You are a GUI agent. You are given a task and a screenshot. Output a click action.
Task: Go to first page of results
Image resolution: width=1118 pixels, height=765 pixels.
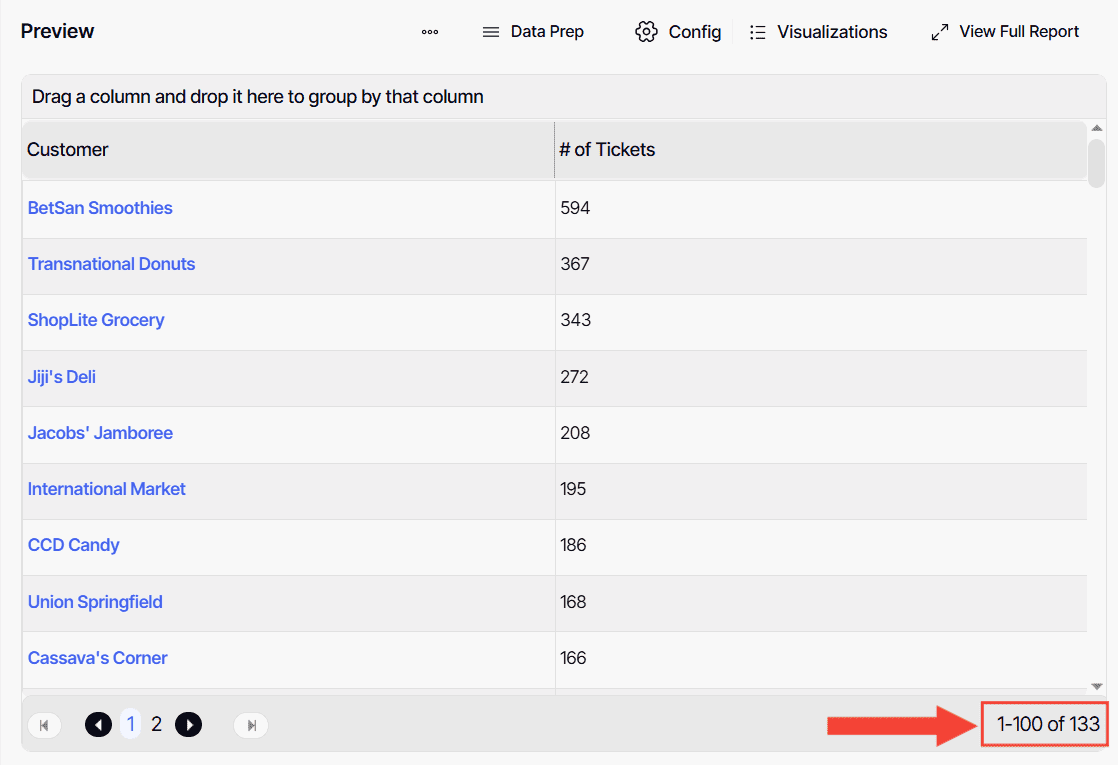click(44, 725)
